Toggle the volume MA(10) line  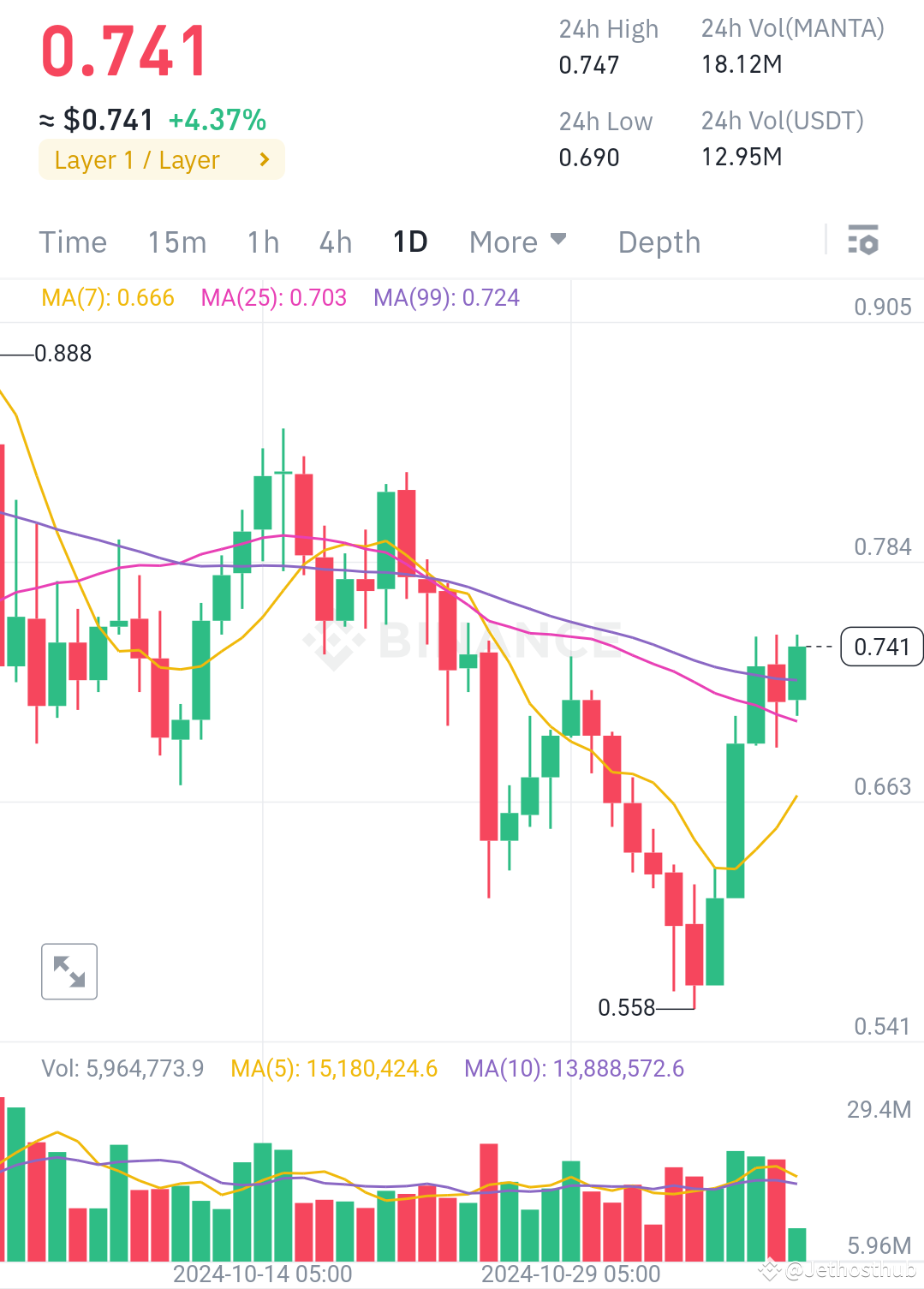573,1068
